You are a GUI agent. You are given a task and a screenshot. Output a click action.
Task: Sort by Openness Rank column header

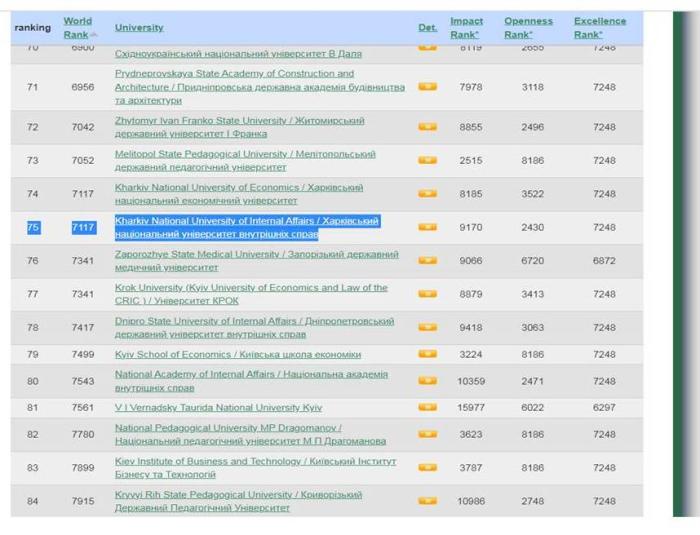528,27
